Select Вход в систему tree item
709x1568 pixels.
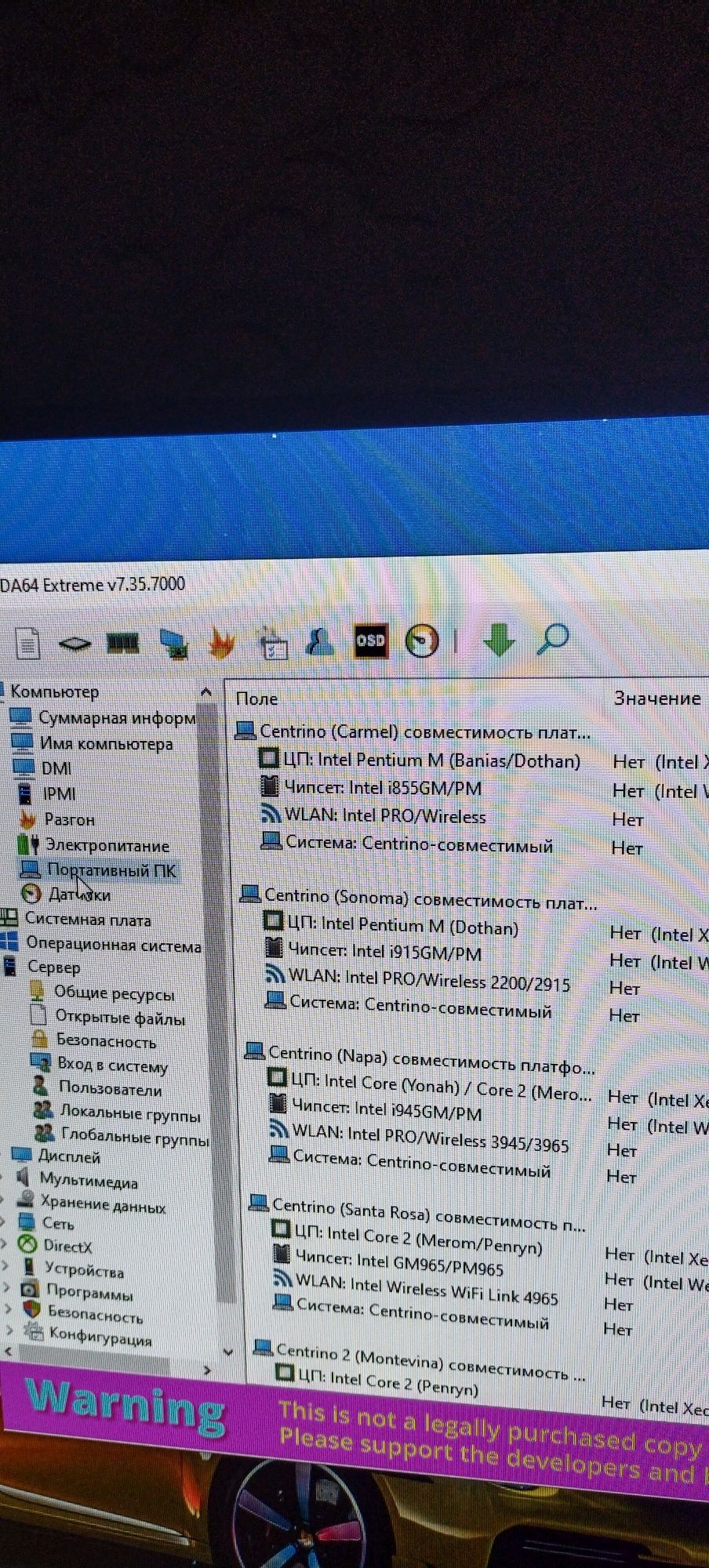pyautogui.click(x=113, y=1065)
